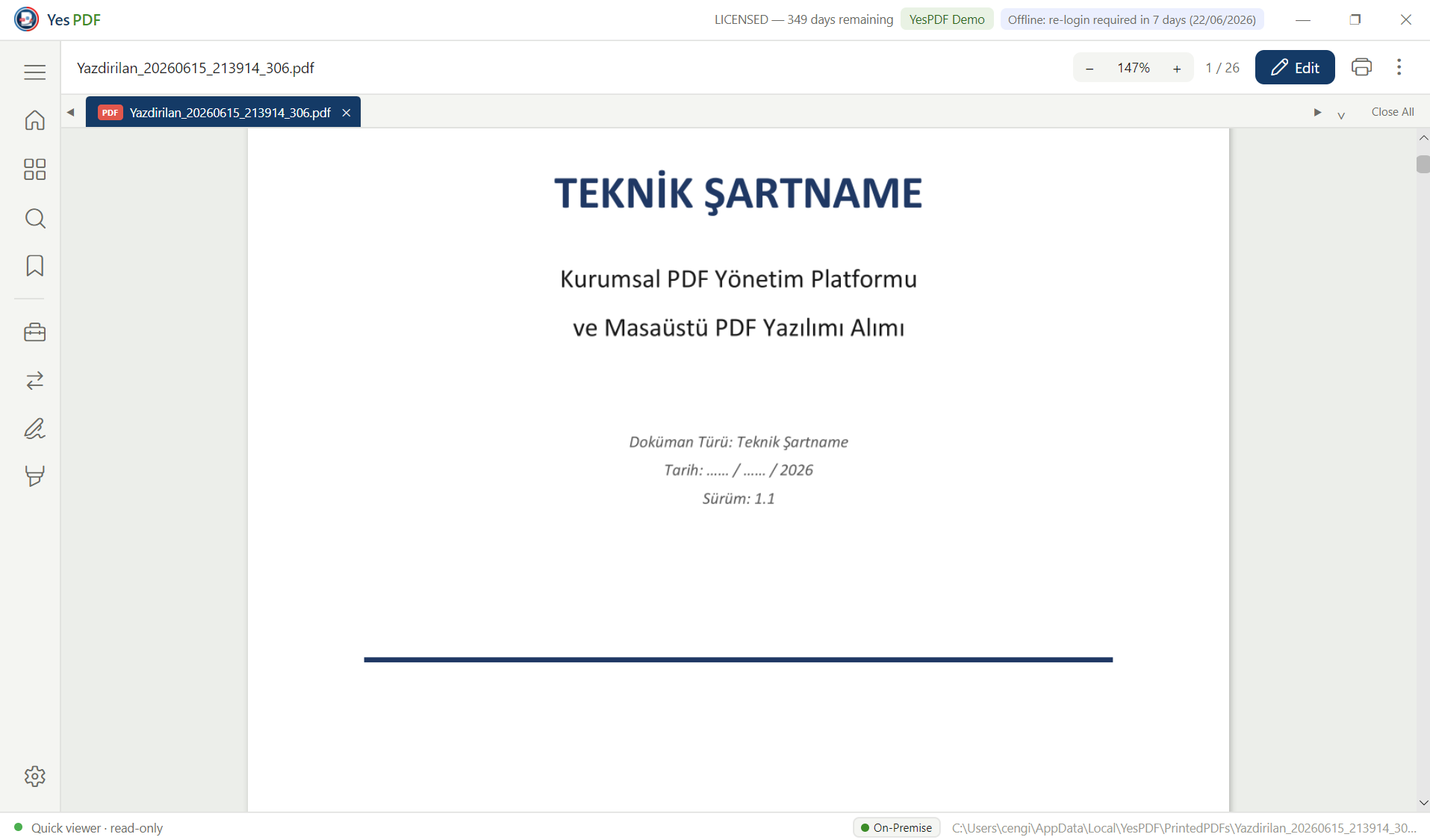Expand the tab list dropdown chevron
The image size is (1430, 840).
click(1341, 114)
